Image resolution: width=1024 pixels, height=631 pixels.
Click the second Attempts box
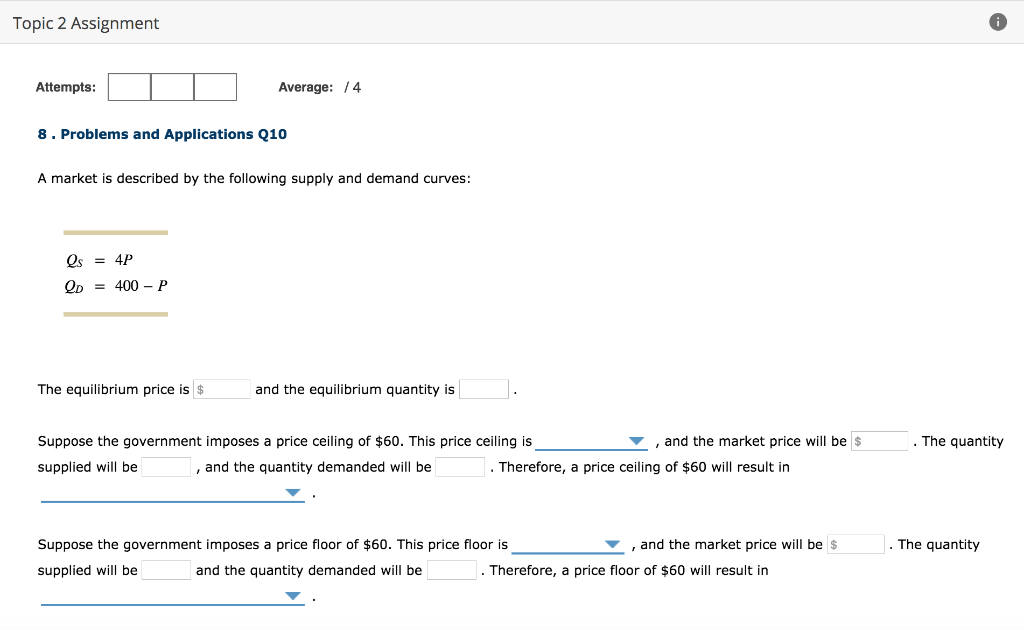(x=171, y=87)
